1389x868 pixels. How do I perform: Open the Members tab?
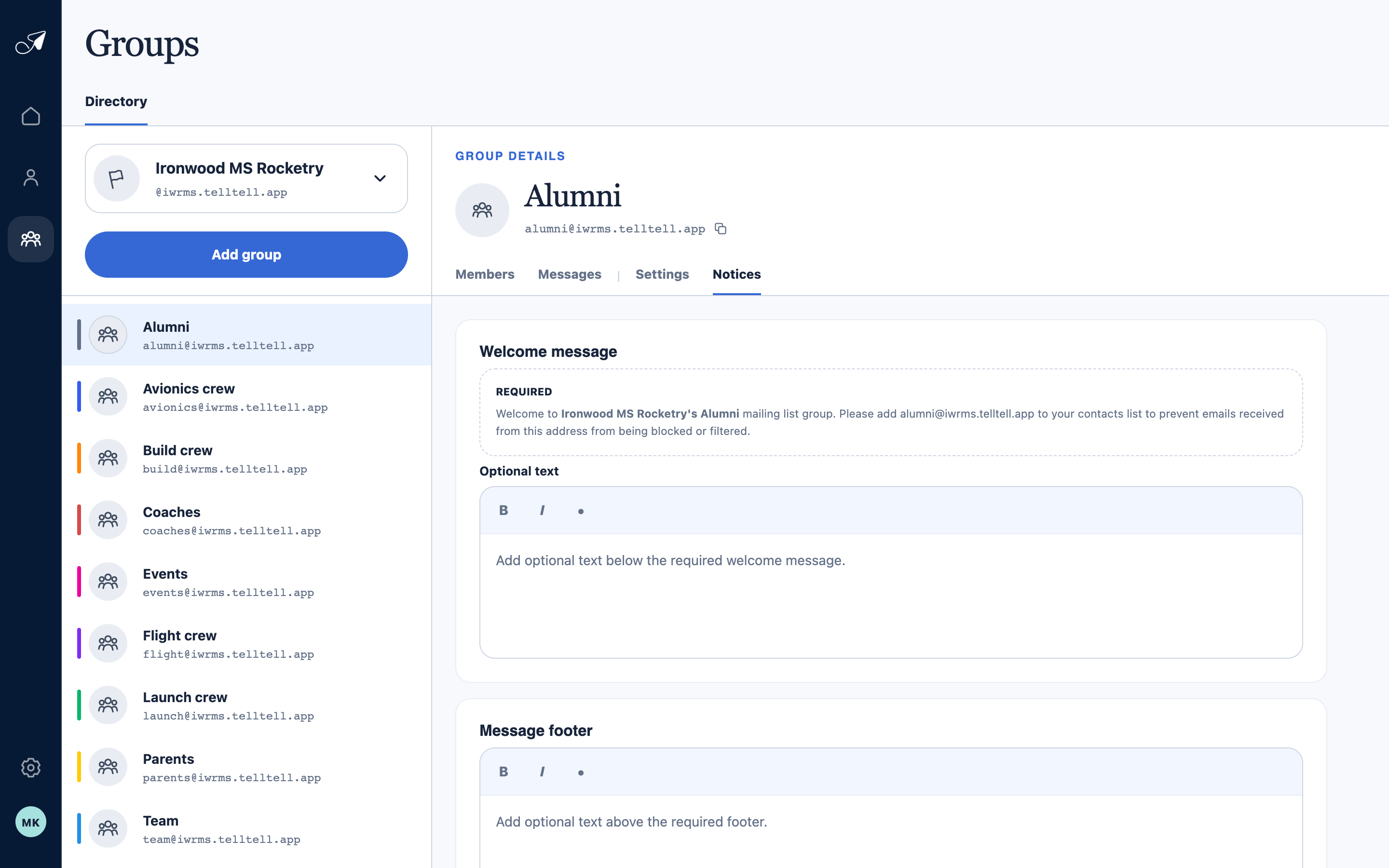pos(484,274)
